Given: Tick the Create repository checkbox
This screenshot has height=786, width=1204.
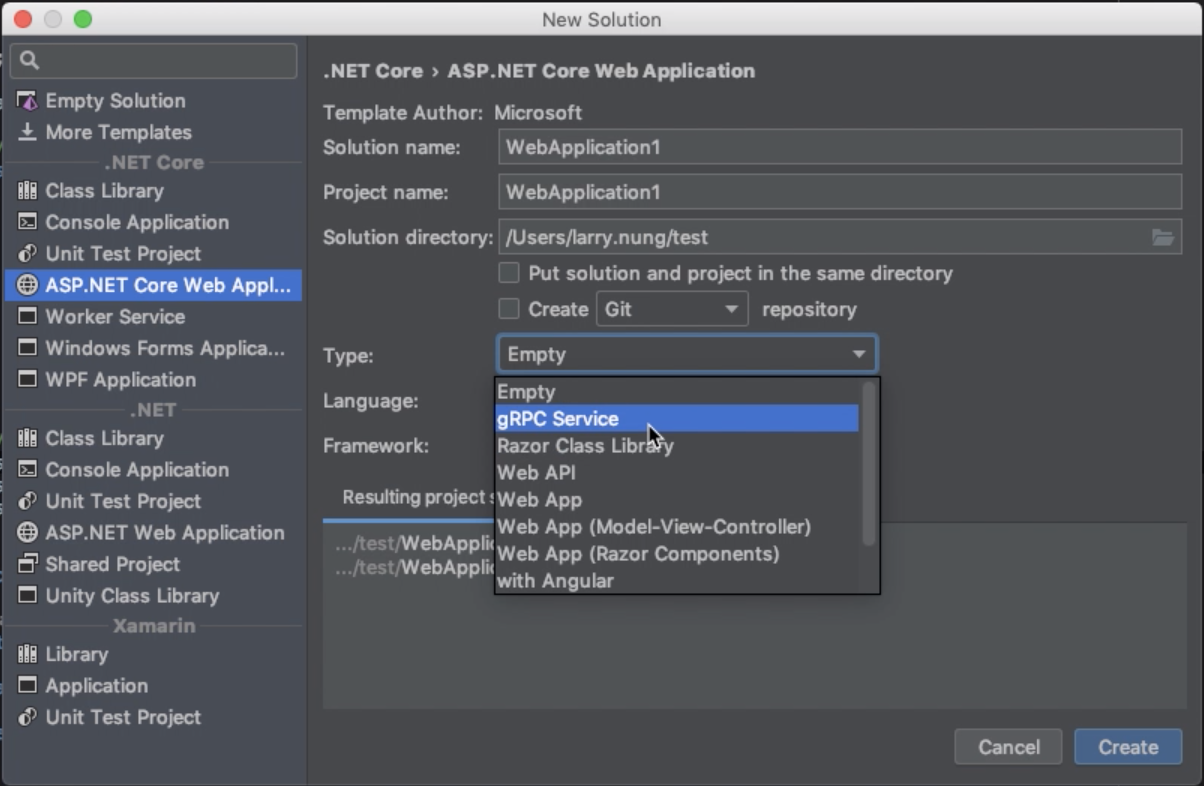Looking at the screenshot, I should [509, 309].
